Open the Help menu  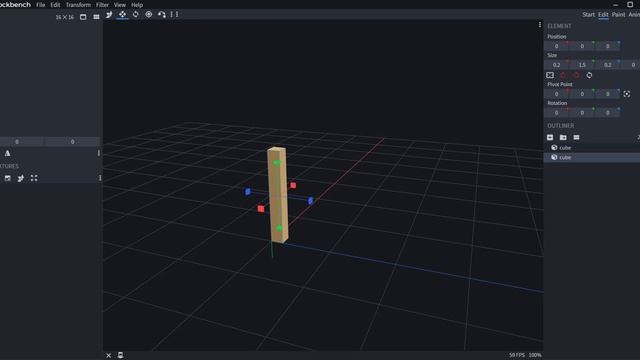137,5
